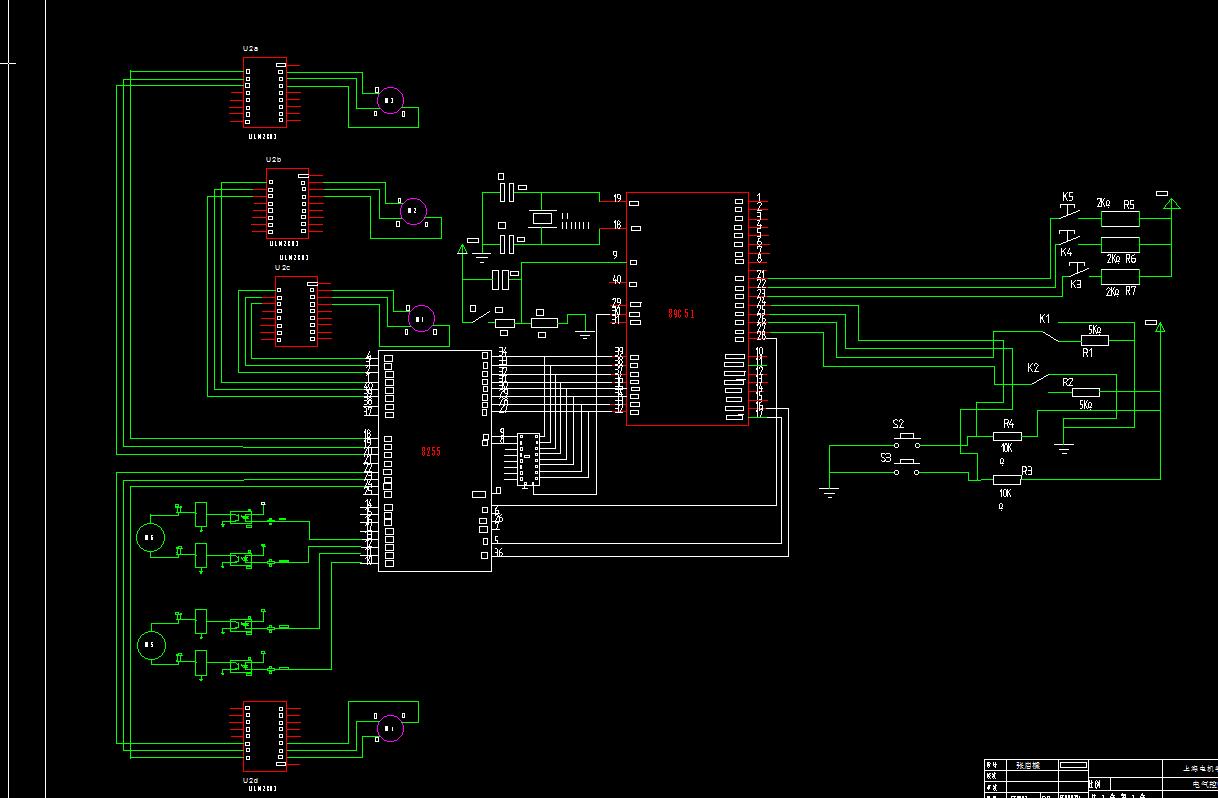This screenshot has width=1218, height=798.
Task: Click the 5KΩ value above R1
Action: (1095, 329)
